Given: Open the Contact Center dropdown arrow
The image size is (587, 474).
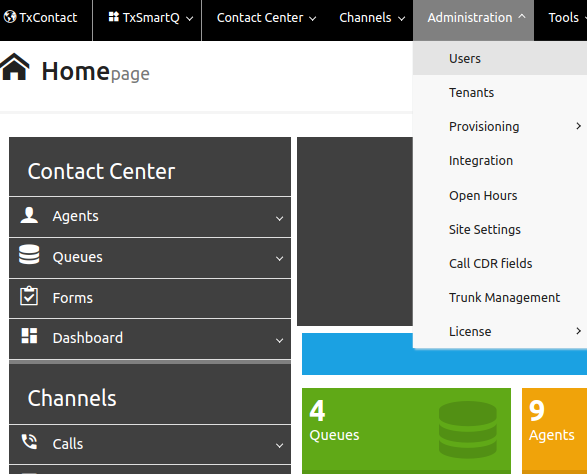Looking at the screenshot, I should [x=313, y=18].
